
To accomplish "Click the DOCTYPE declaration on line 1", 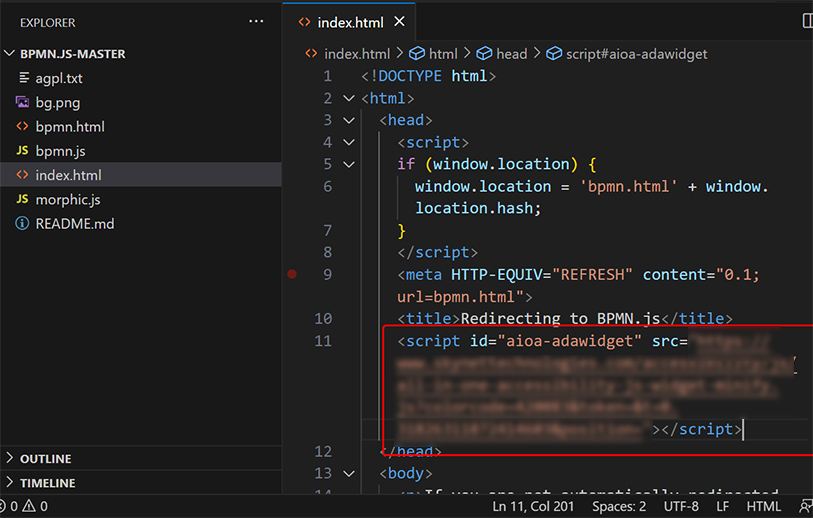I will click(x=428, y=76).
